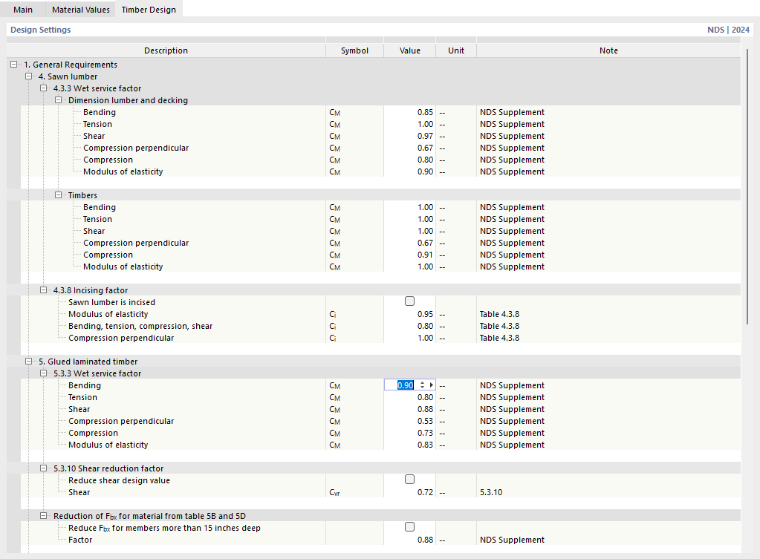Click spinner arrows in glulam Bending value

pyautogui.click(x=422, y=385)
